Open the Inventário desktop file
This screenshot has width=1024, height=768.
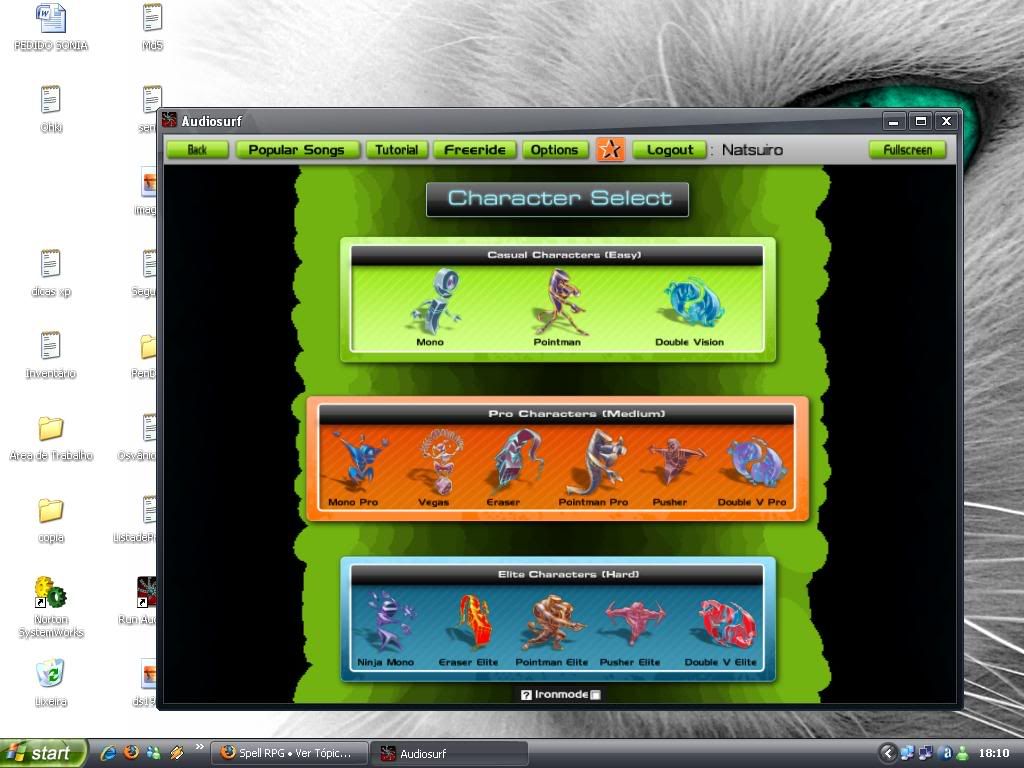point(51,355)
